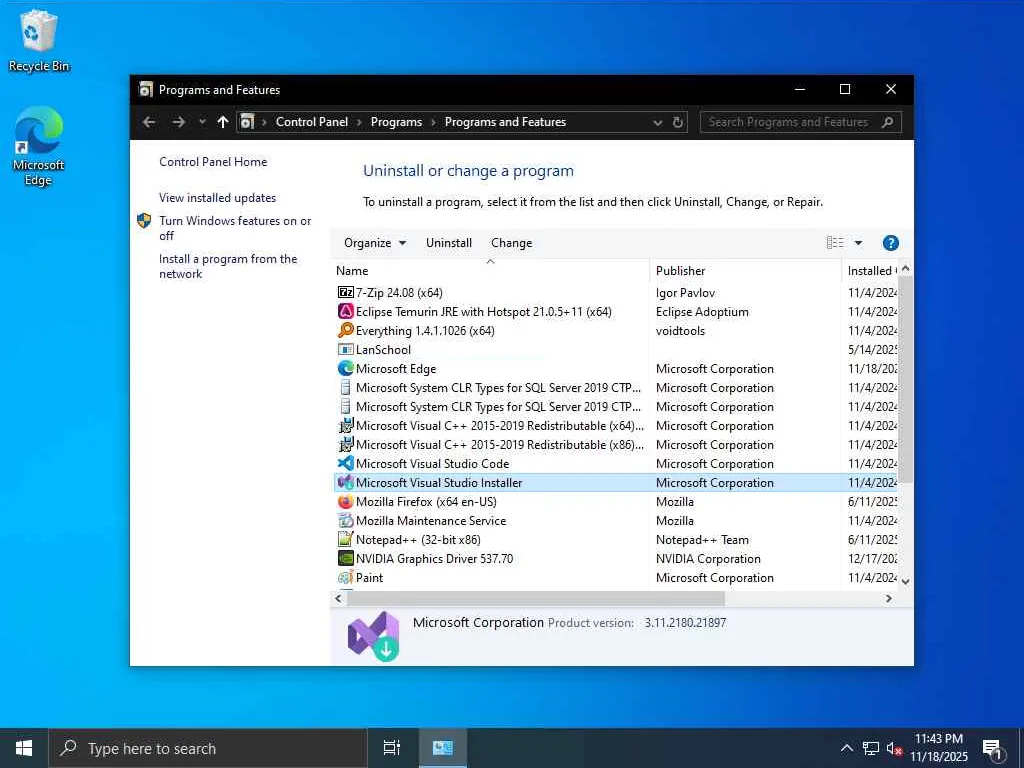Image resolution: width=1024 pixels, height=768 pixels.
Task: Go up one level with the up arrow
Action: [223, 122]
